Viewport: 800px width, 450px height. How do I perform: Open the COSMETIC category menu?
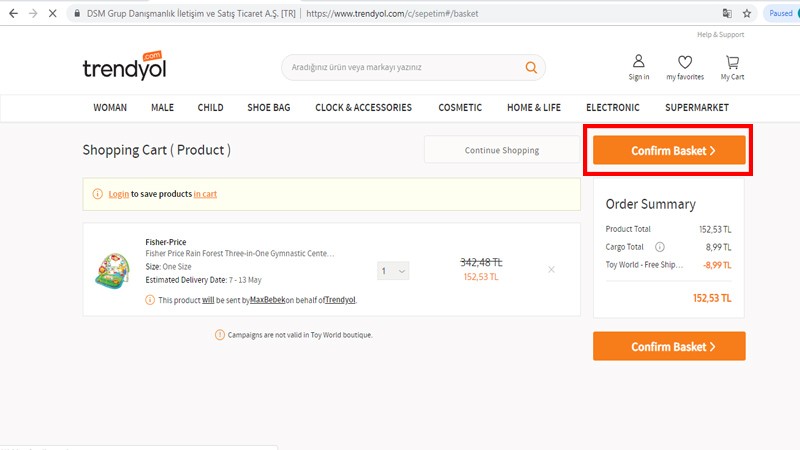[x=460, y=108]
